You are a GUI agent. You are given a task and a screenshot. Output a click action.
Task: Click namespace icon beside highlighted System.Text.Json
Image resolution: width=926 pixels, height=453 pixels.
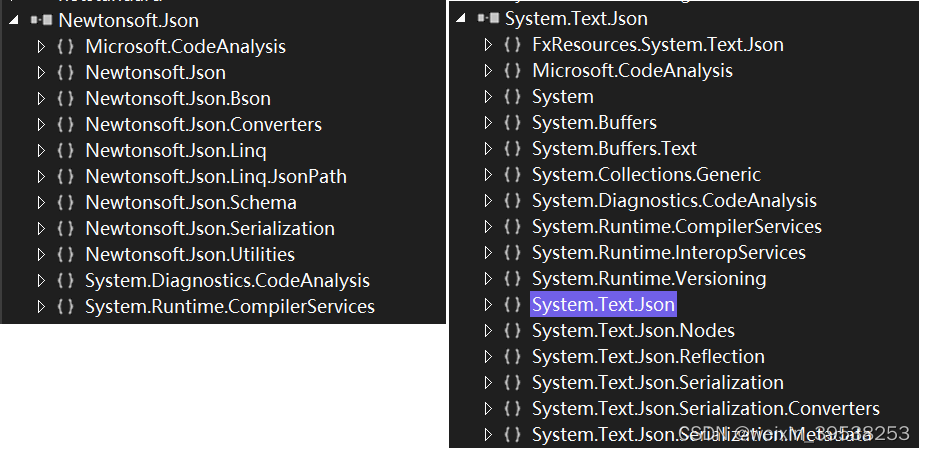[x=513, y=305]
